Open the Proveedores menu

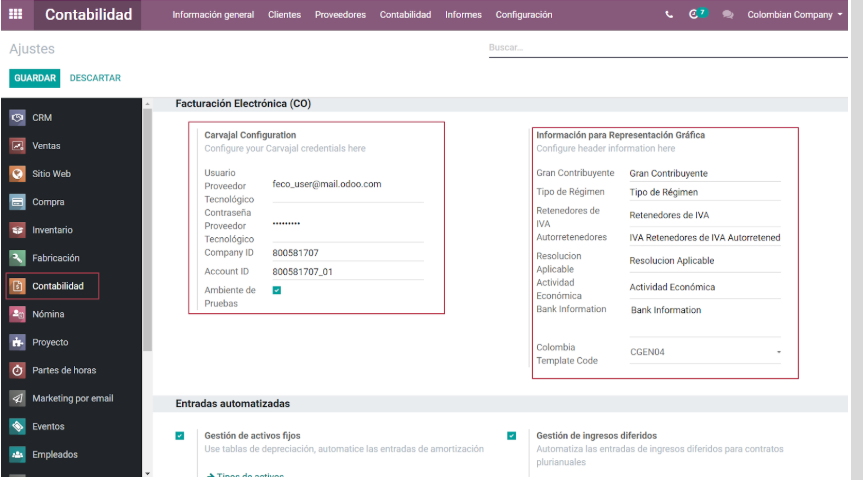tap(340, 15)
